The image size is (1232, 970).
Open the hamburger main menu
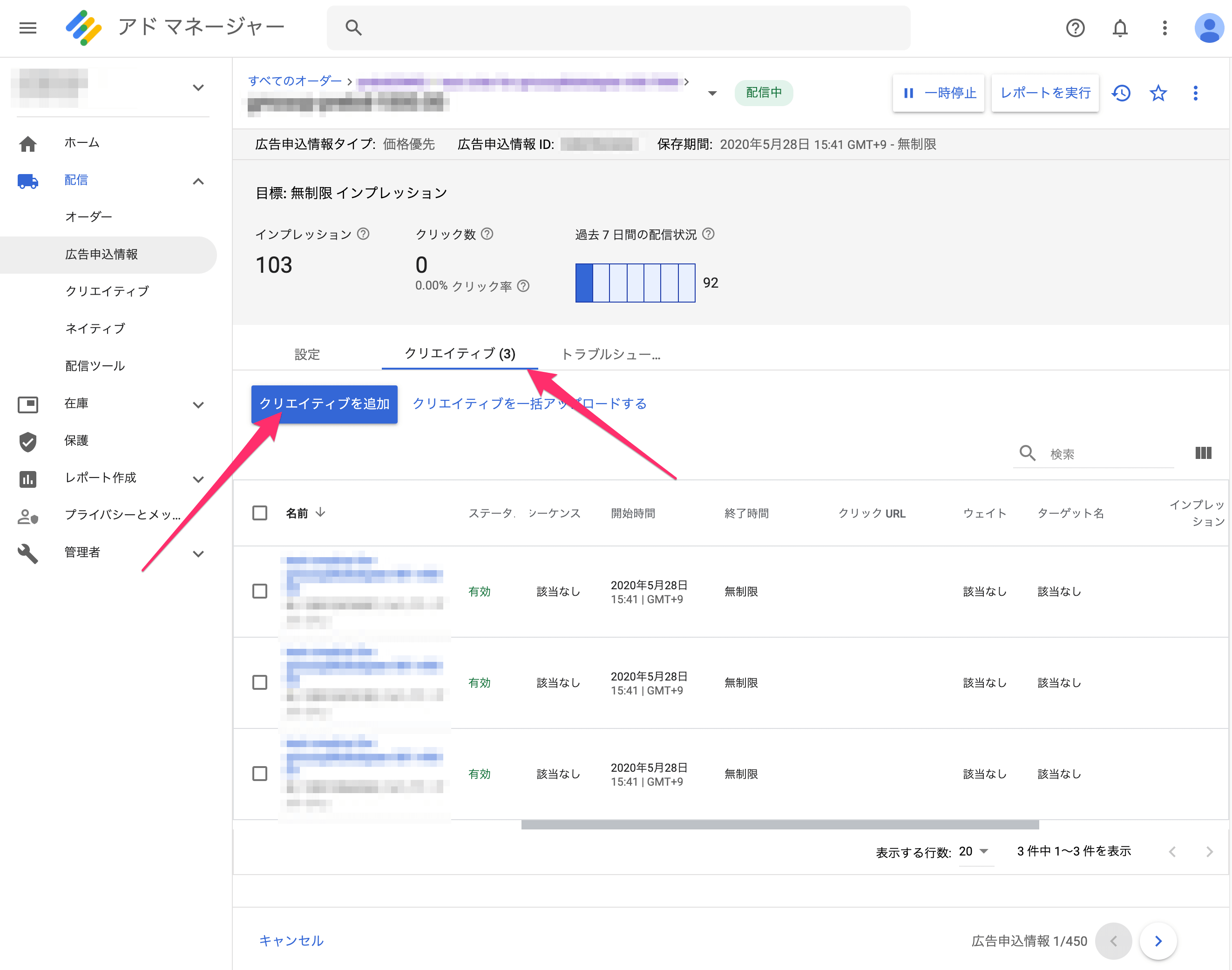click(27, 28)
